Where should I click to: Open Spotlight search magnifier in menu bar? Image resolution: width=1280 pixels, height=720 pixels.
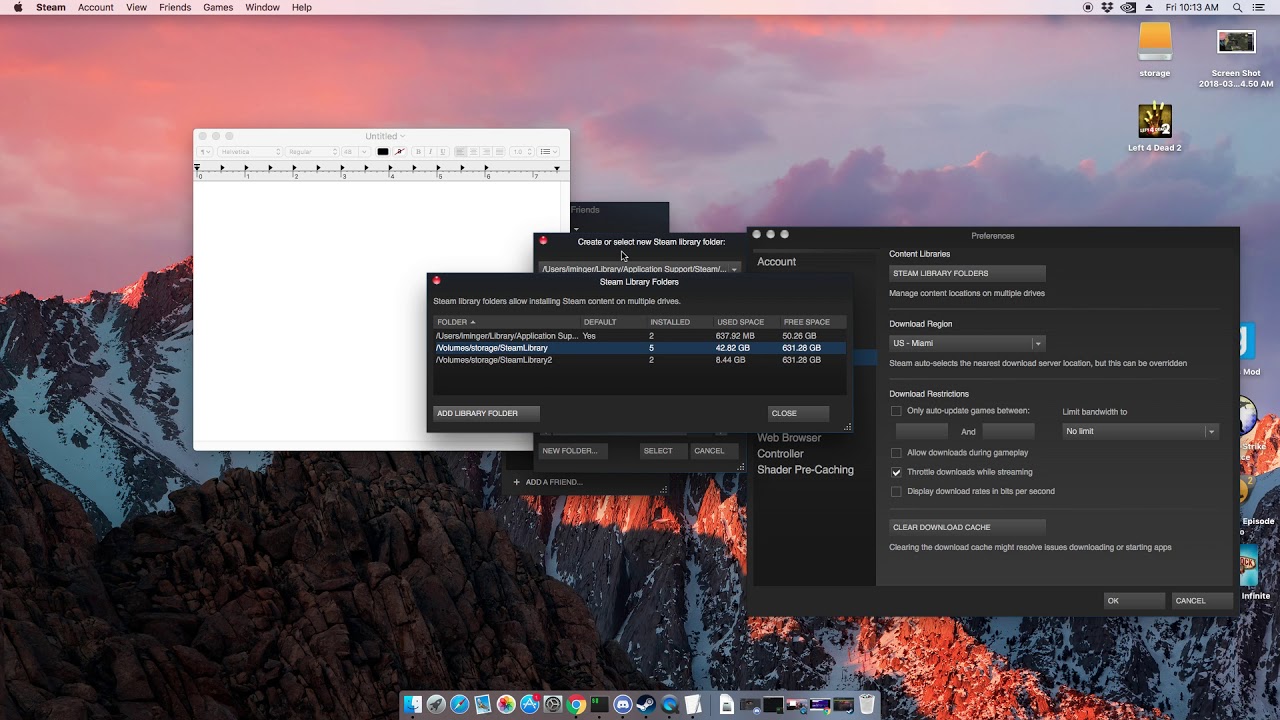click(1238, 7)
